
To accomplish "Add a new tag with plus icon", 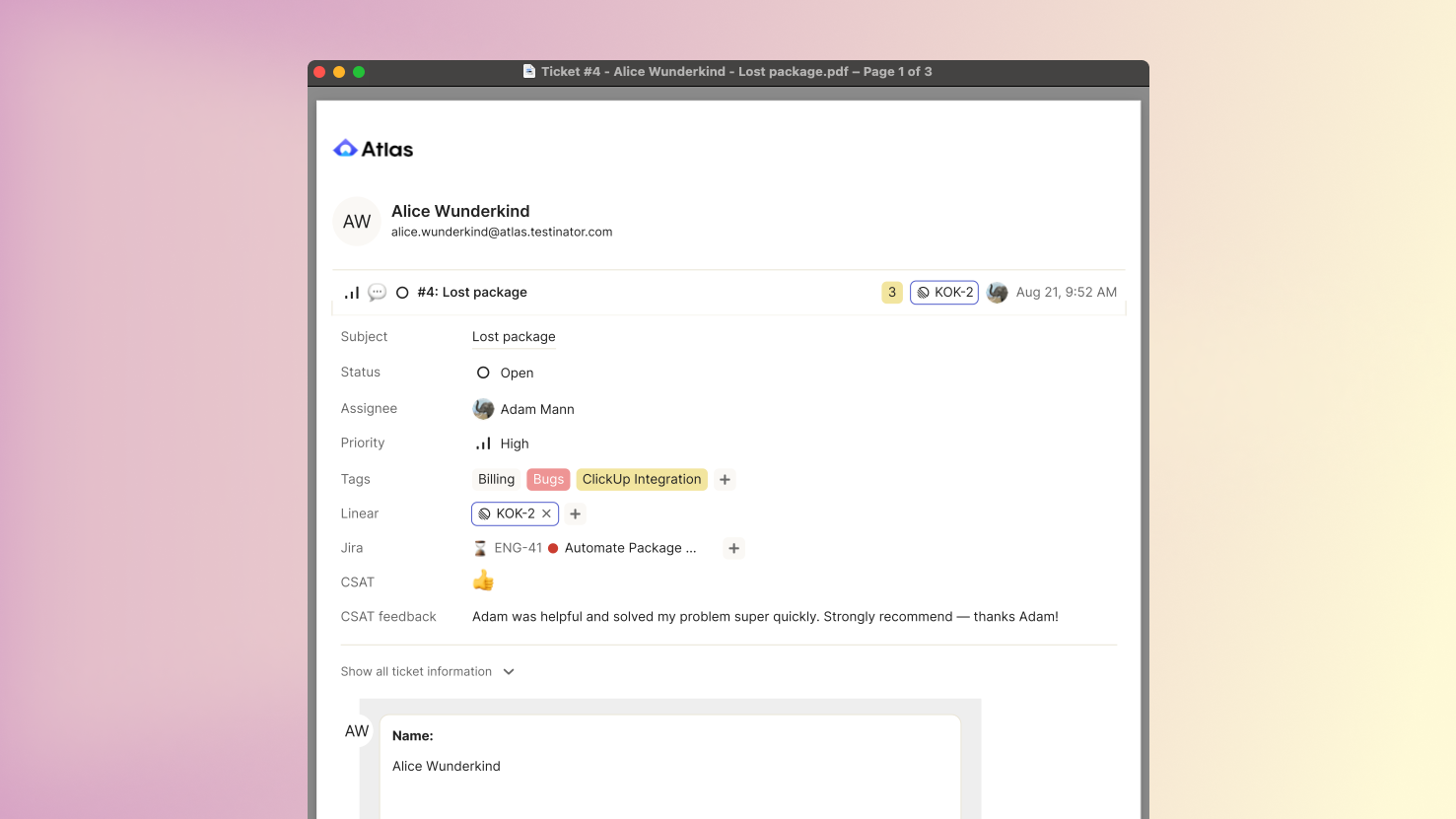I will [x=725, y=479].
